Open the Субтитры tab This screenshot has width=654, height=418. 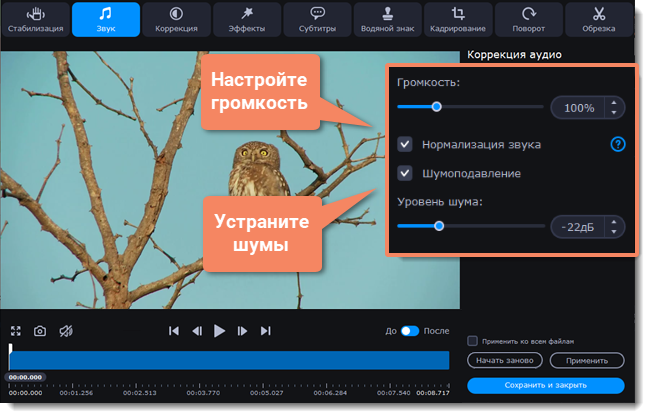317,20
